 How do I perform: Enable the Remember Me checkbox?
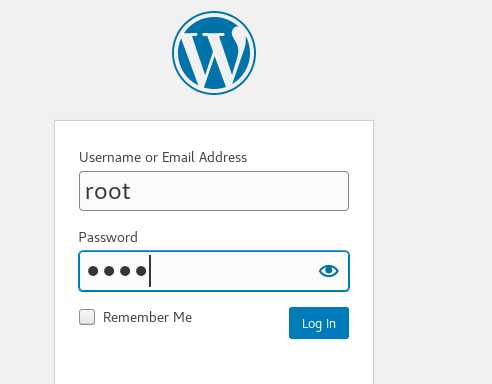87,317
